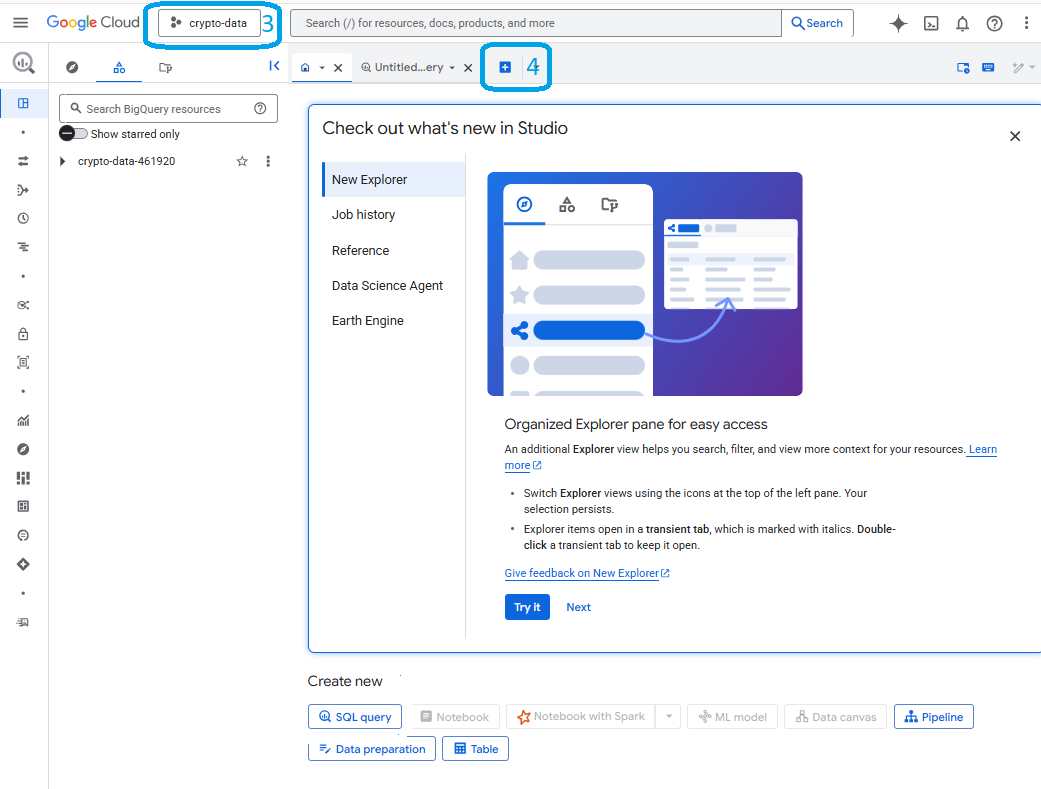Click the keyboard shortcuts toolbar icon
This screenshot has width=1041, height=789.
tap(988, 66)
